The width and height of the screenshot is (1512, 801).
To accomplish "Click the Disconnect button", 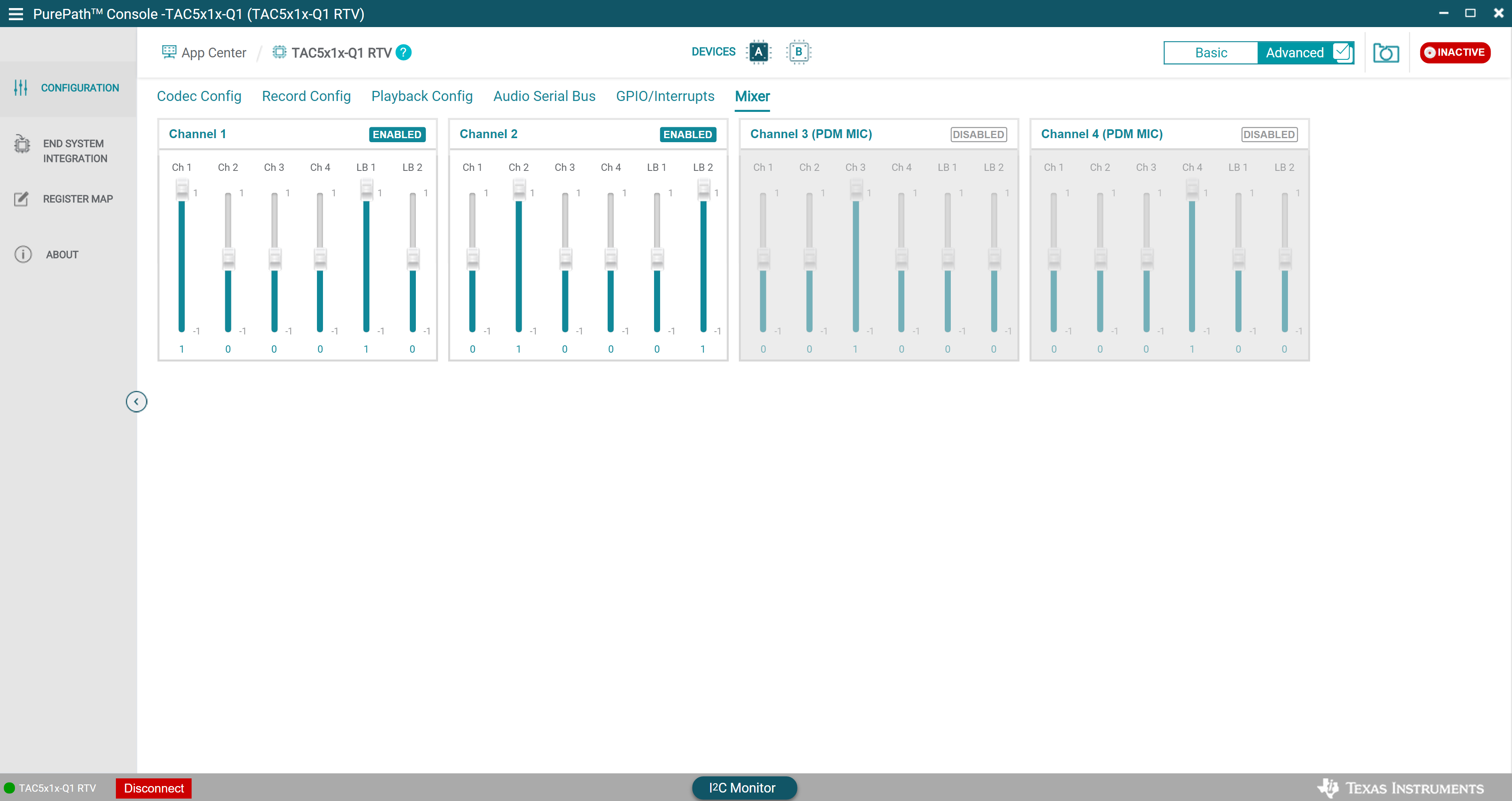I will pos(154,788).
